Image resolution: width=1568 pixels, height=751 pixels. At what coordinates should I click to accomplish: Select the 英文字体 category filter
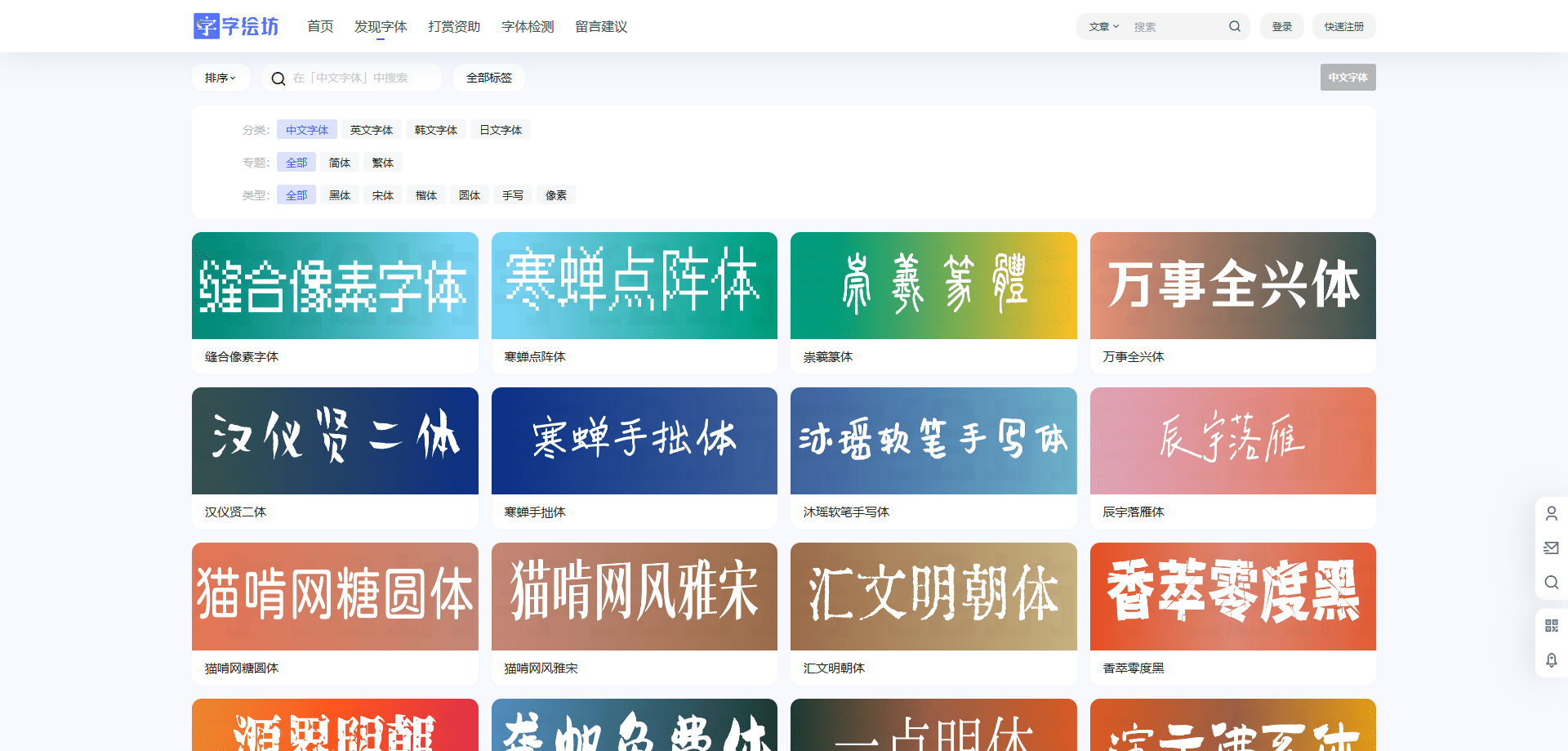[371, 130]
